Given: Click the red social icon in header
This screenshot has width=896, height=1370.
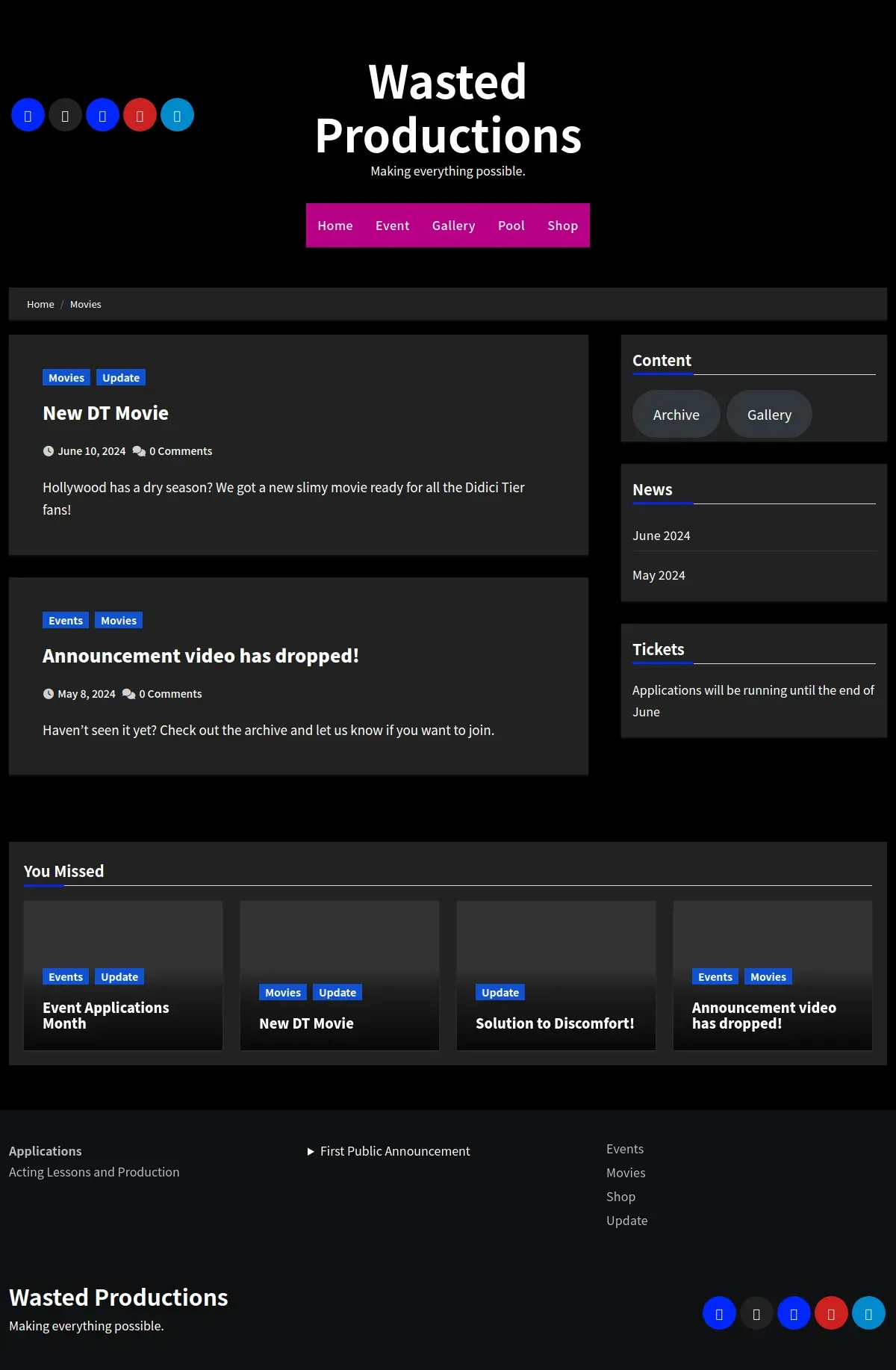Looking at the screenshot, I should tap(140, 115).
